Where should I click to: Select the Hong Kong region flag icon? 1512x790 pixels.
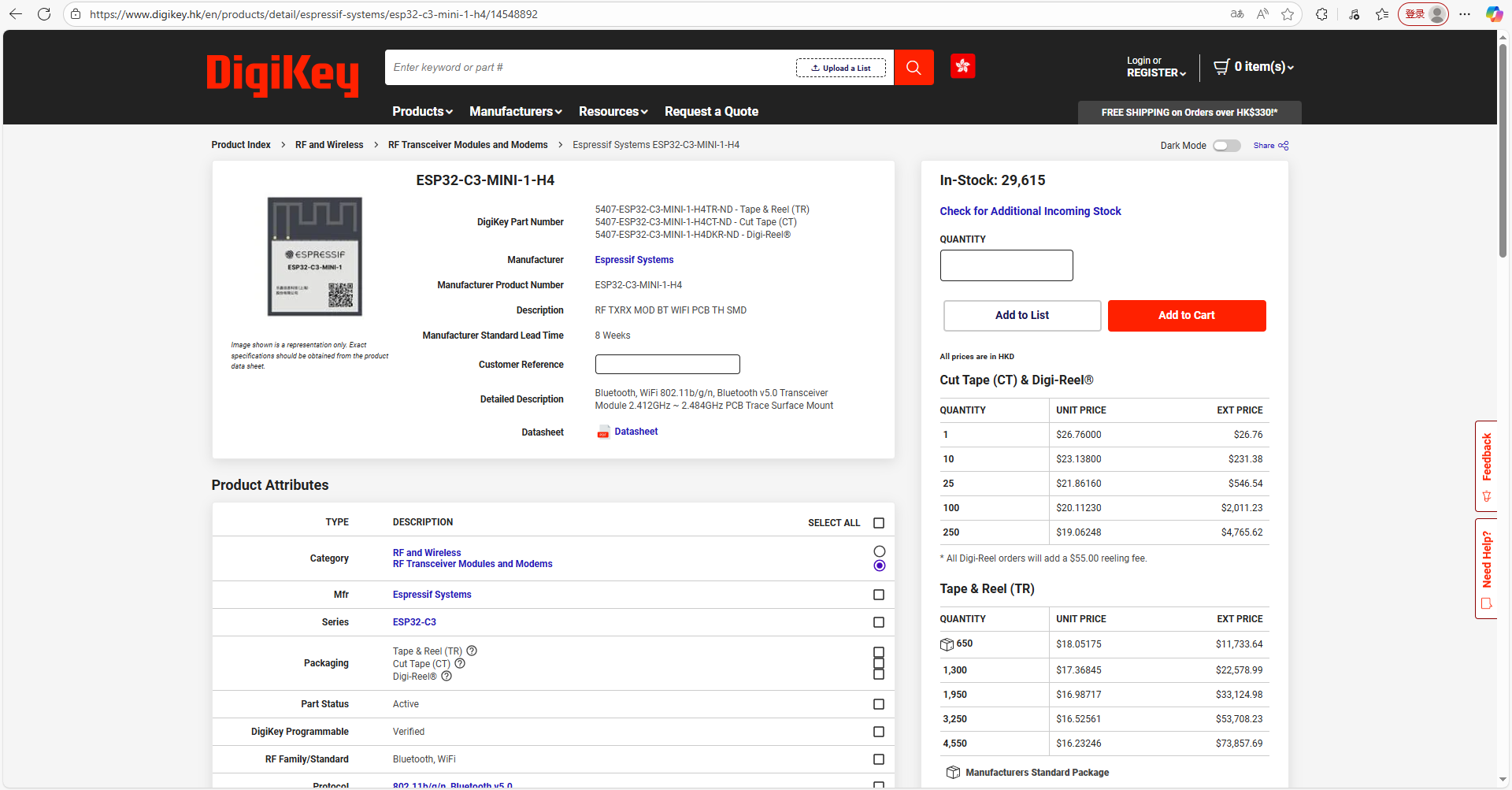tap(962, 66)
